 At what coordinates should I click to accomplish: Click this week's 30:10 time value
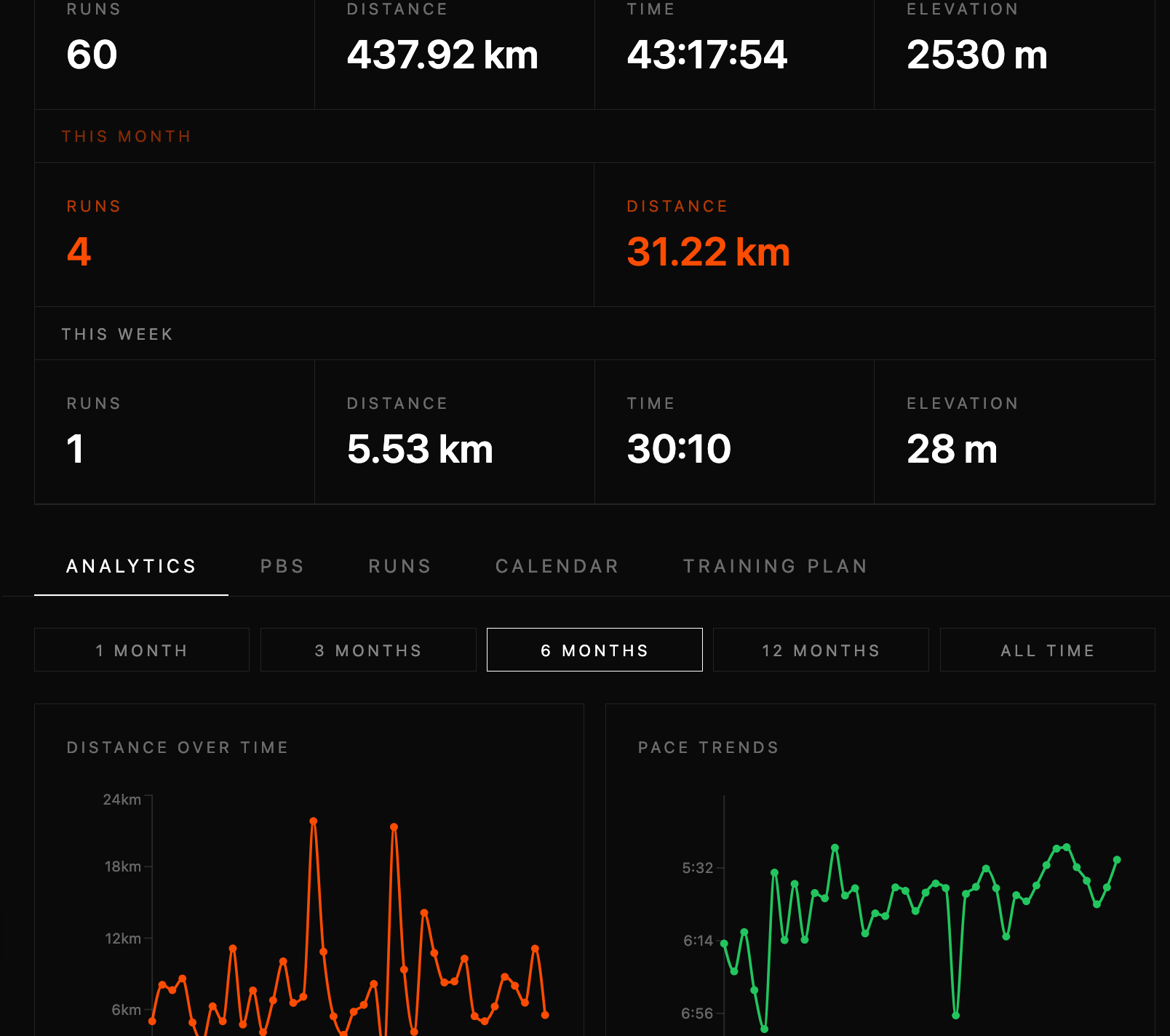click(x=679, y=449)
